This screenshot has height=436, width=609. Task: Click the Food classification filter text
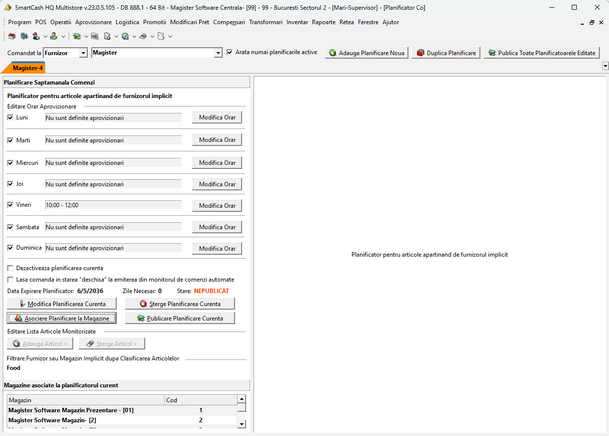coord(13,368)
